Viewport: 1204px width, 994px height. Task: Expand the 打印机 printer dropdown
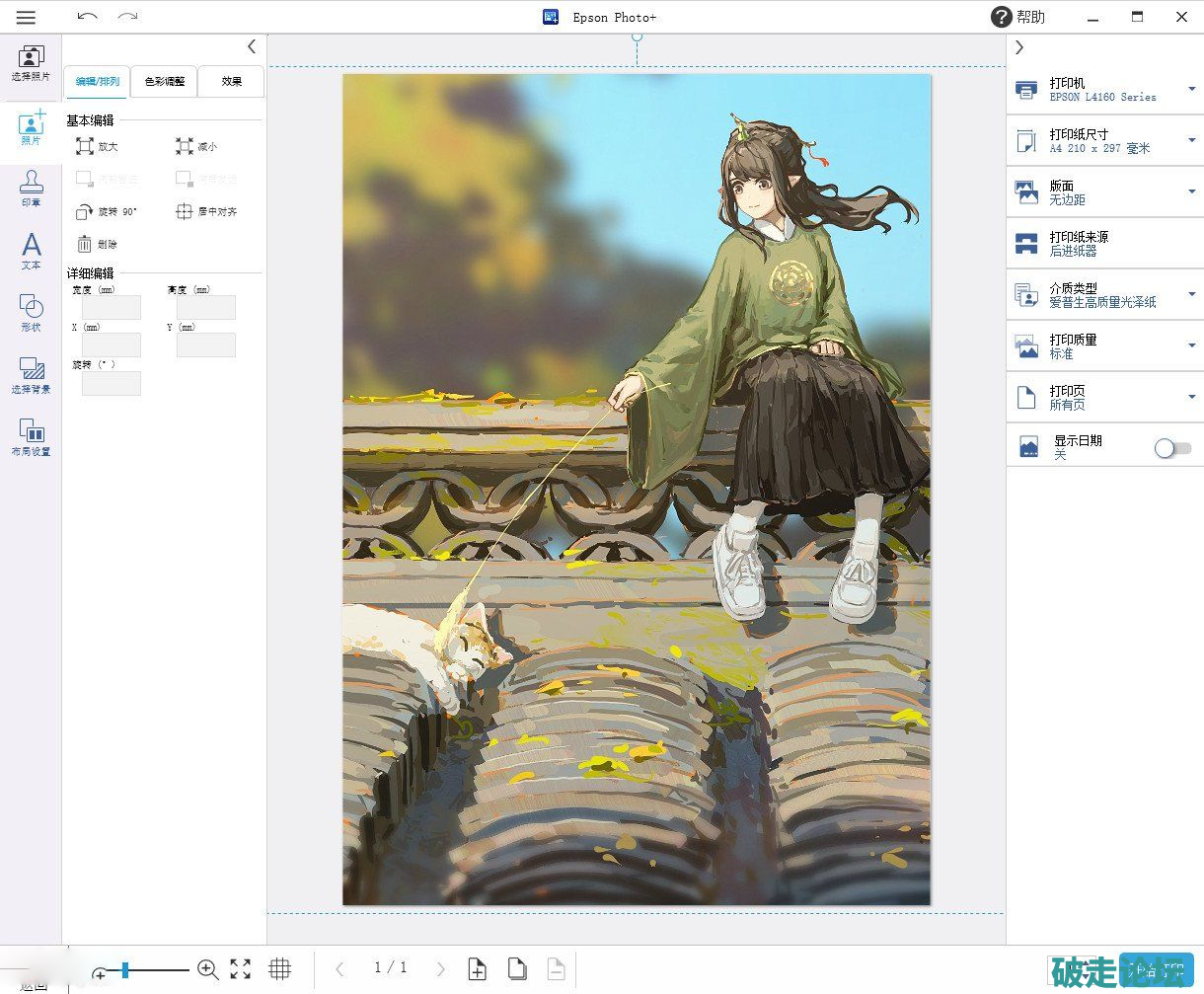(x=1191, y=90)
